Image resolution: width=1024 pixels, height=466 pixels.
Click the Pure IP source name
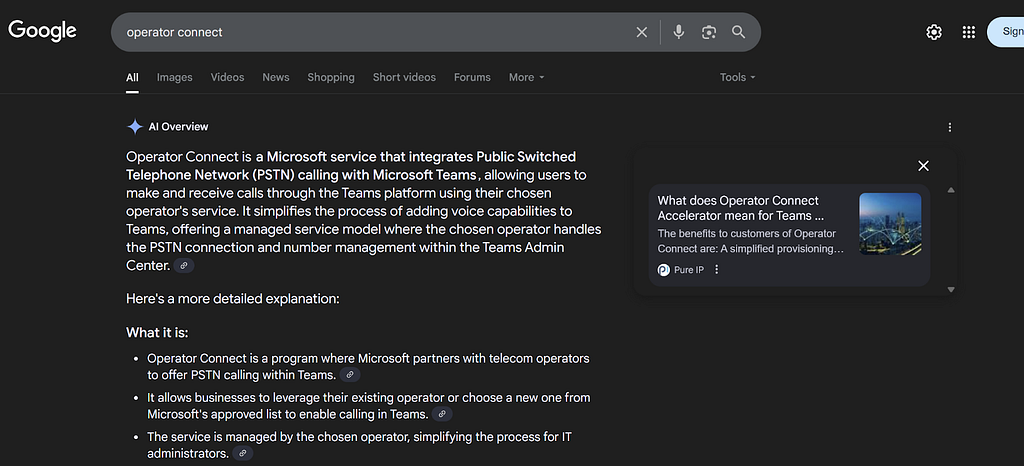click(x=689, y=270)
